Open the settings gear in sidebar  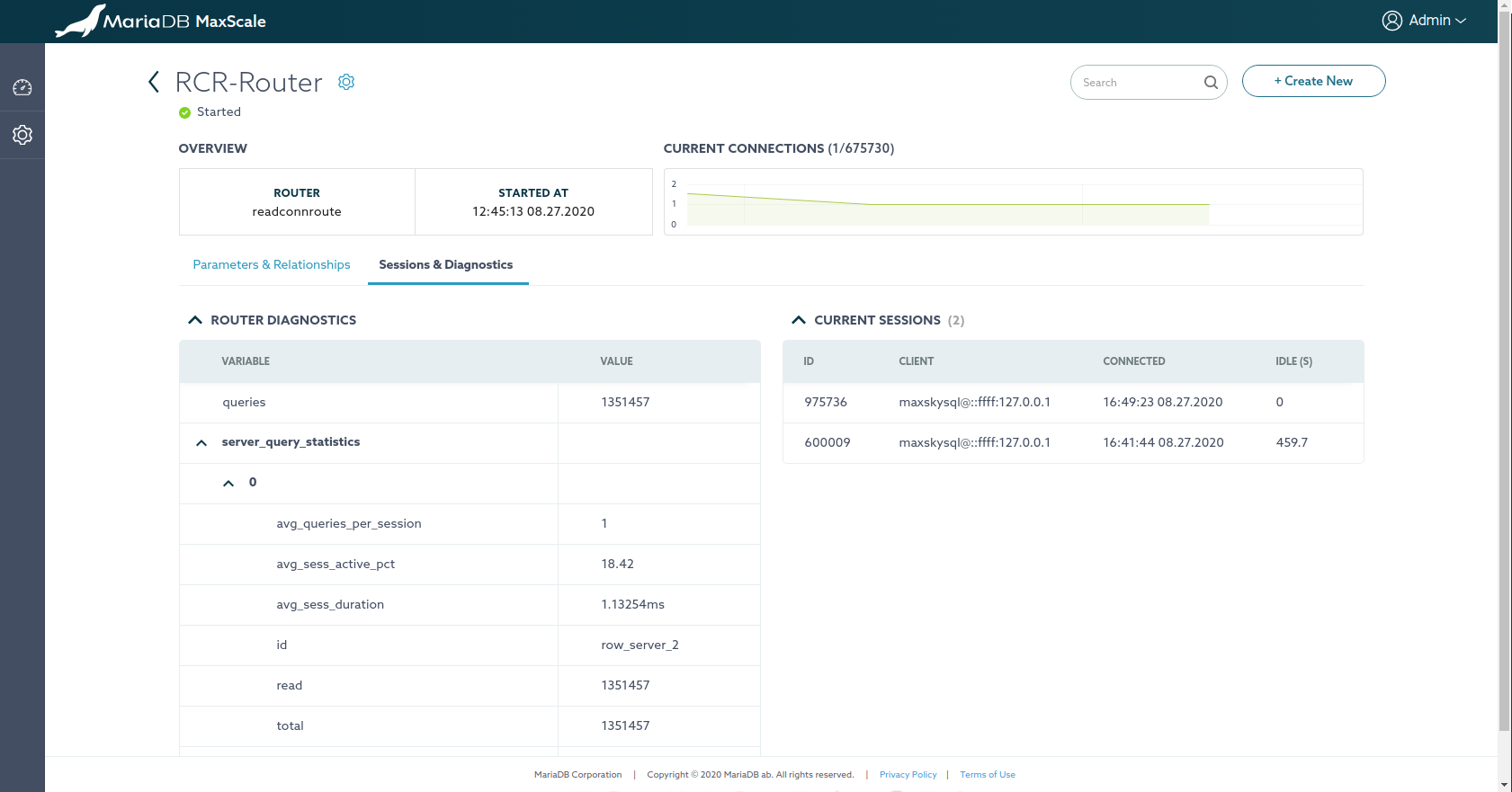(x=22, y=135)
